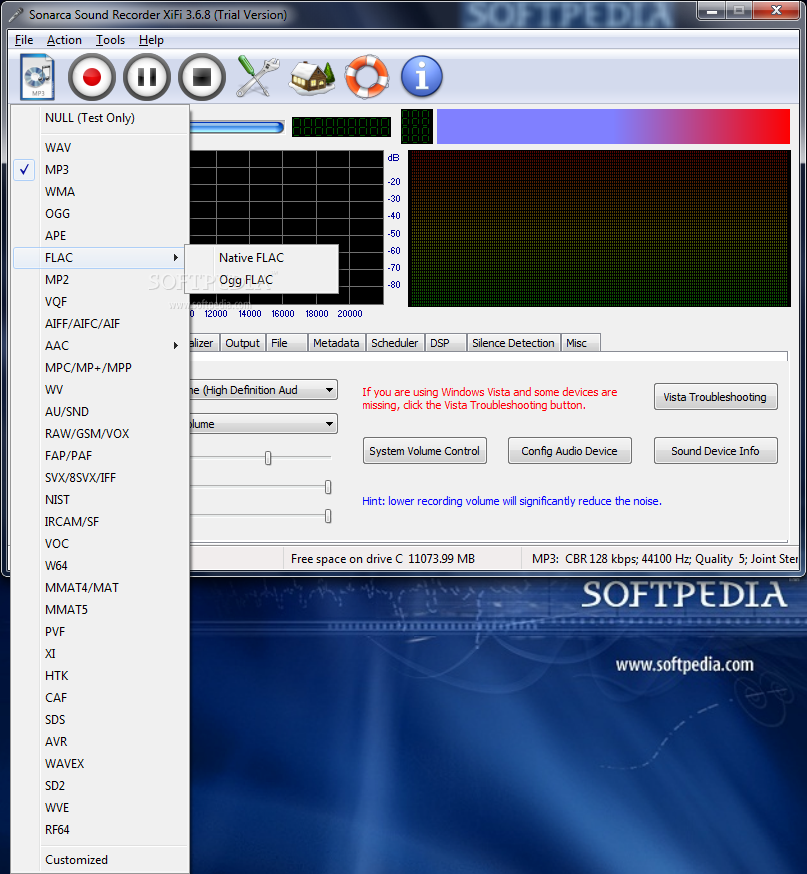
Task: Select NULL (Test Only) format
Action: click(x=100, y=118)
